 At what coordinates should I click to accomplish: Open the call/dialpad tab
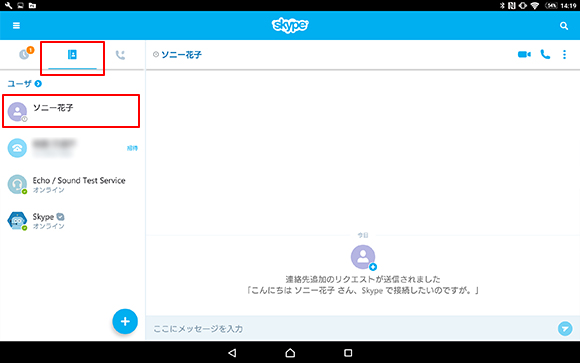click(x=120, y=55)
